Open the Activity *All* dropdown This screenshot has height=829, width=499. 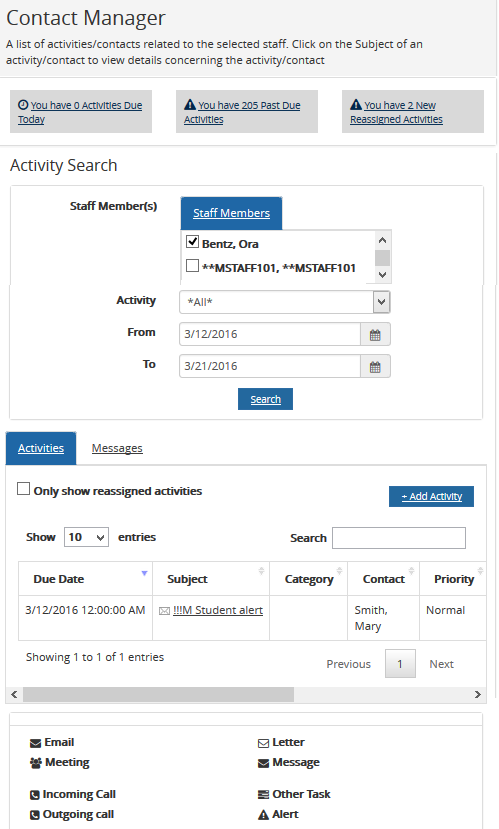[x=285, y=302]
